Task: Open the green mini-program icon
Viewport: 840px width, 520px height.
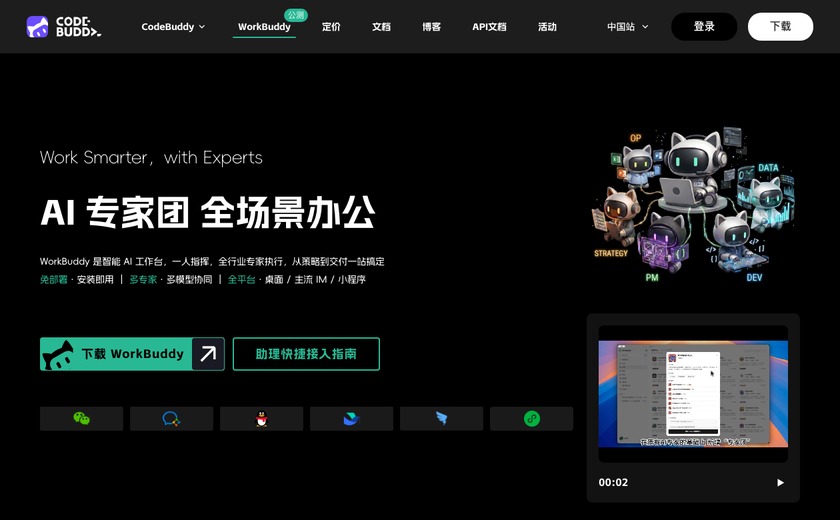Action: [x=531, y=418]
